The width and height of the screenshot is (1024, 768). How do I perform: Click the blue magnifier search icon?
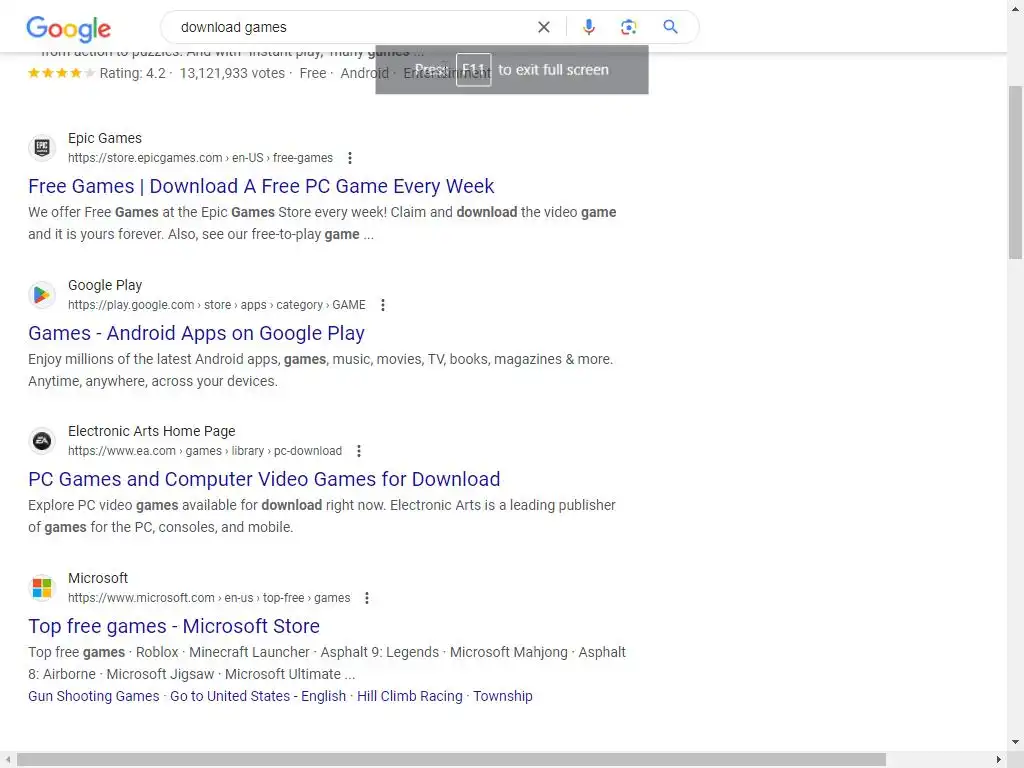click(x=670, y=27)
